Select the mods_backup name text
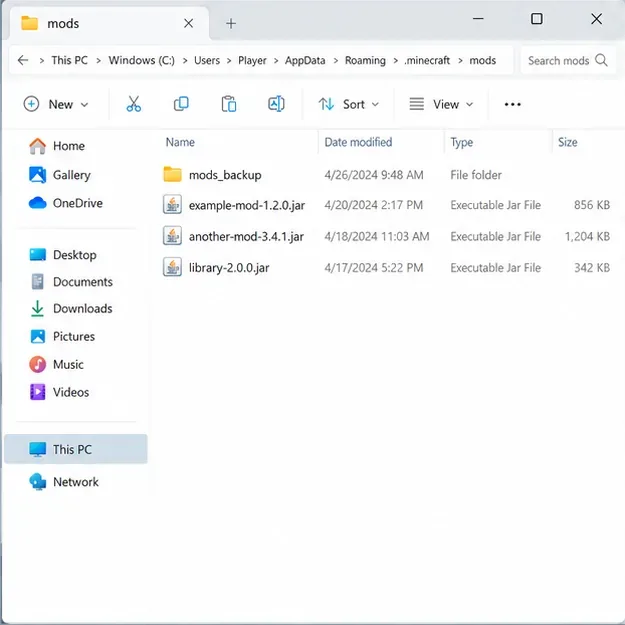Image resolution: width=625 pixels, height=625 pixels. [225, 175]
